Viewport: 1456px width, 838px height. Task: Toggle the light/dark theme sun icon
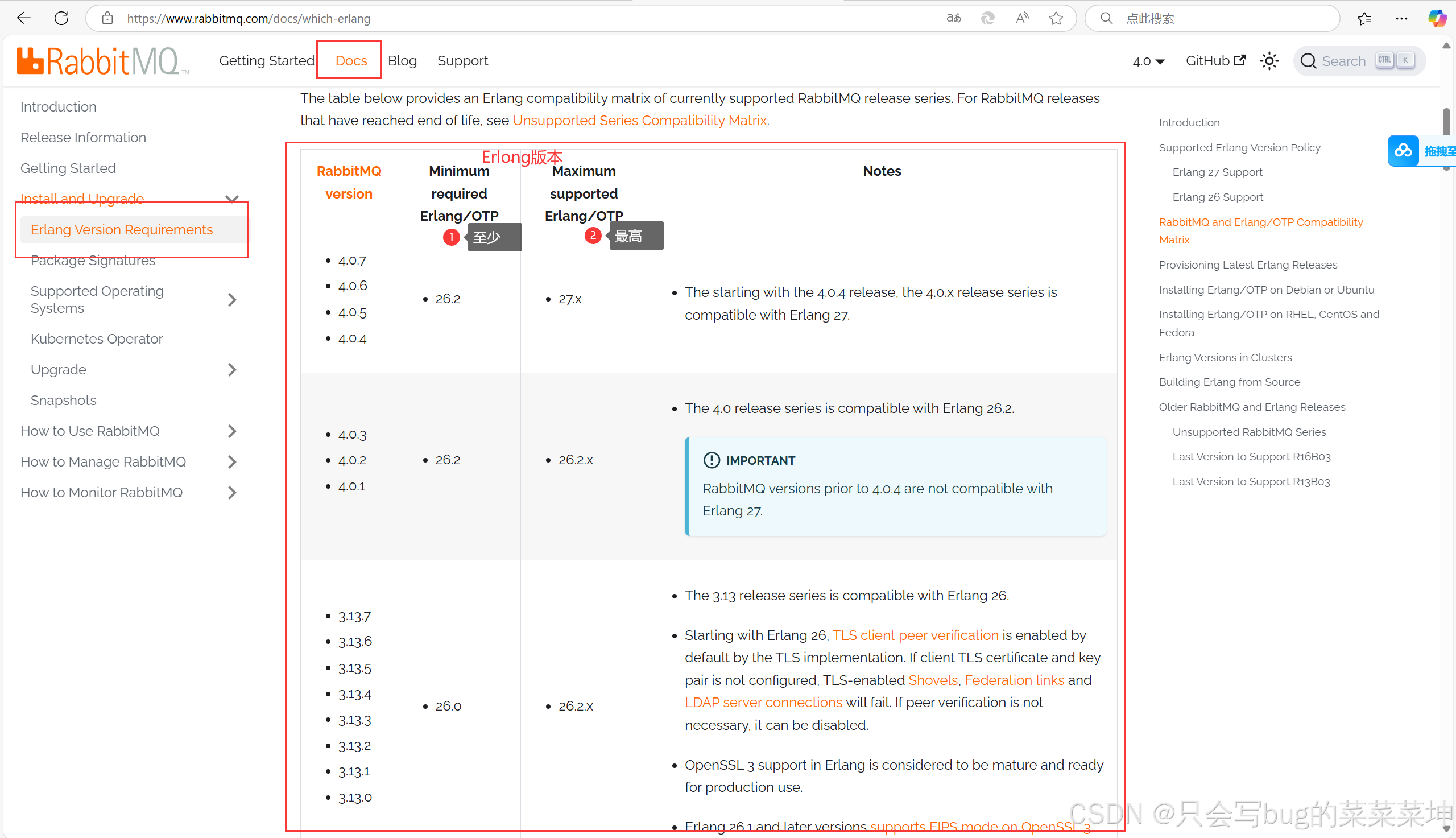tap(1269, 61)
